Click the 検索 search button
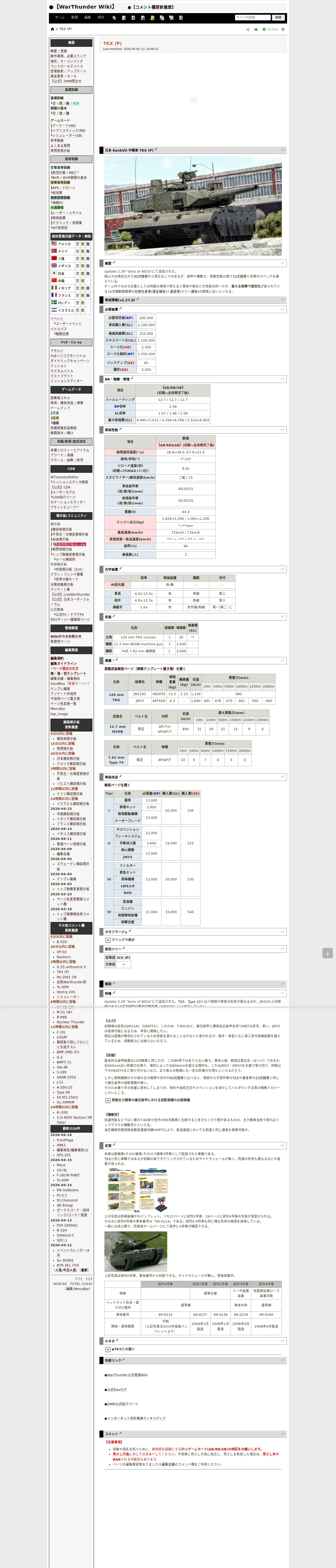Image resolution: width=336 pixels, height=1568 pixels. [x=279, y=18]
